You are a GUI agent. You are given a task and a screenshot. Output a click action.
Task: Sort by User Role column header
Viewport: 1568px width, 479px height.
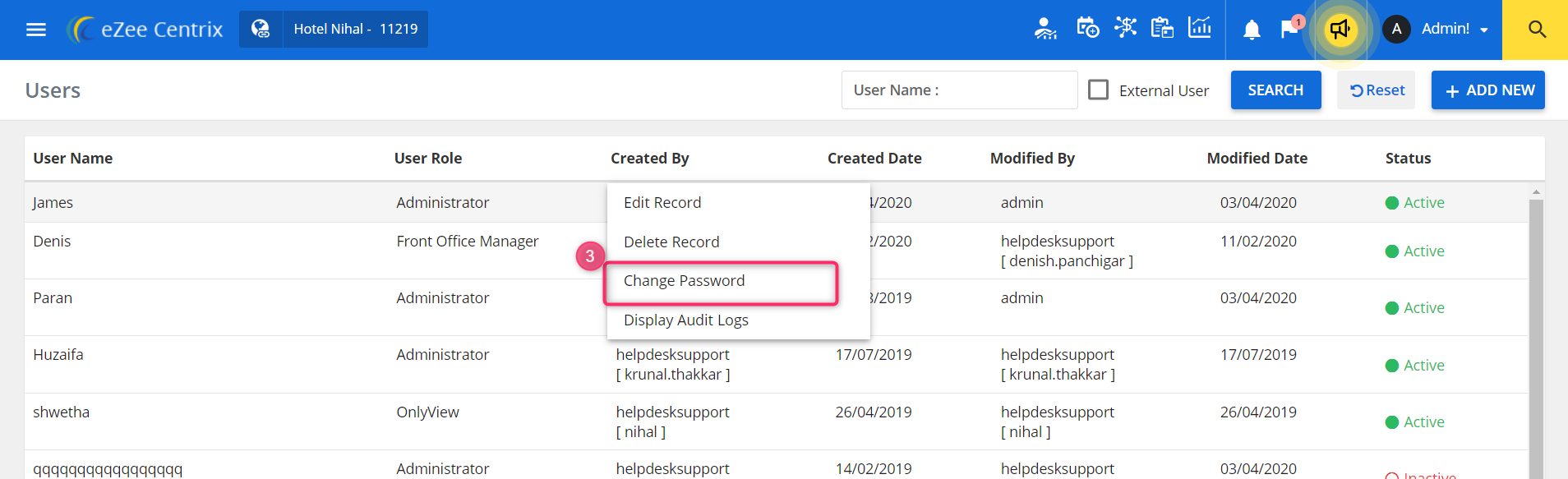point(428,158)
